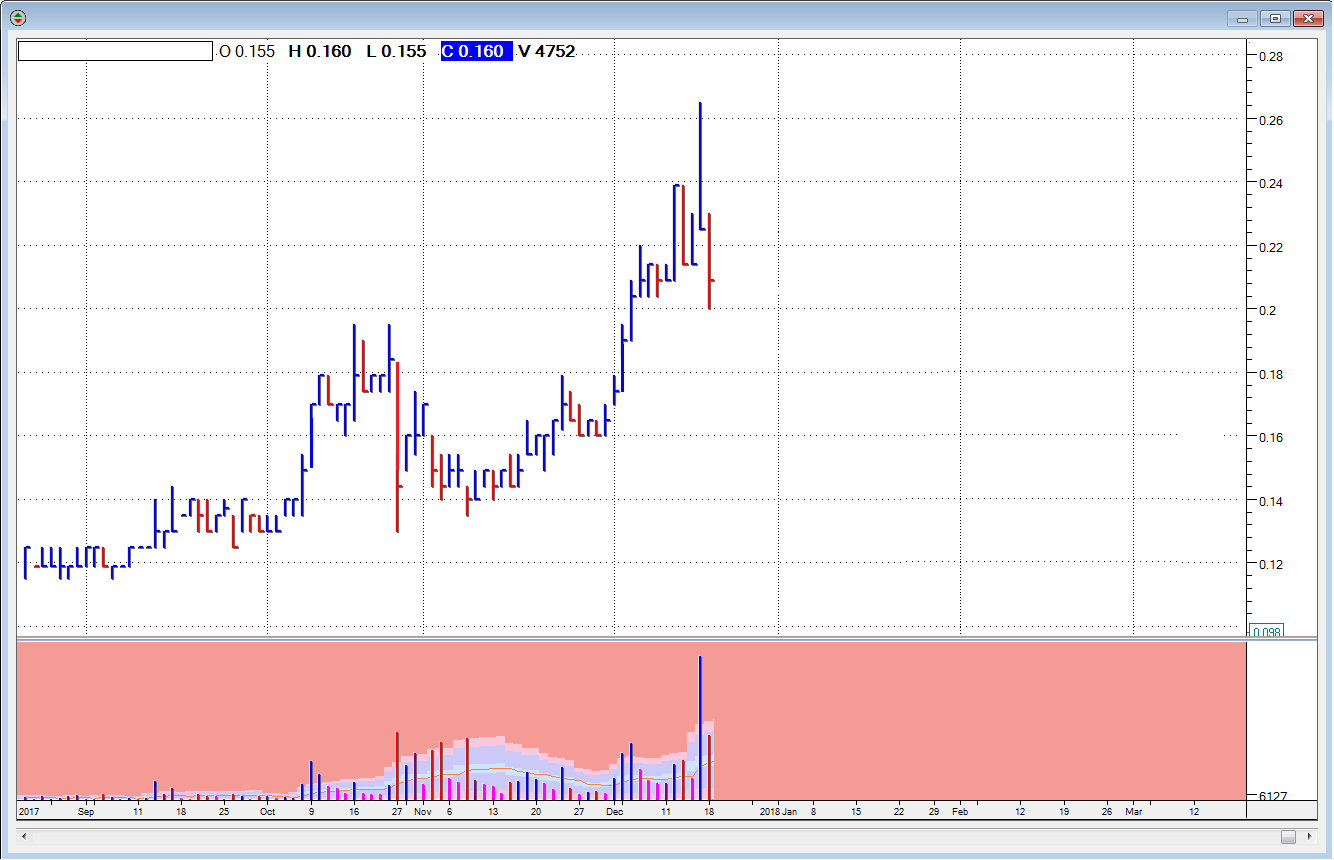1334x860 pixels.
Task: Click the 0.14 price axis label
Action: point(1272,501)
